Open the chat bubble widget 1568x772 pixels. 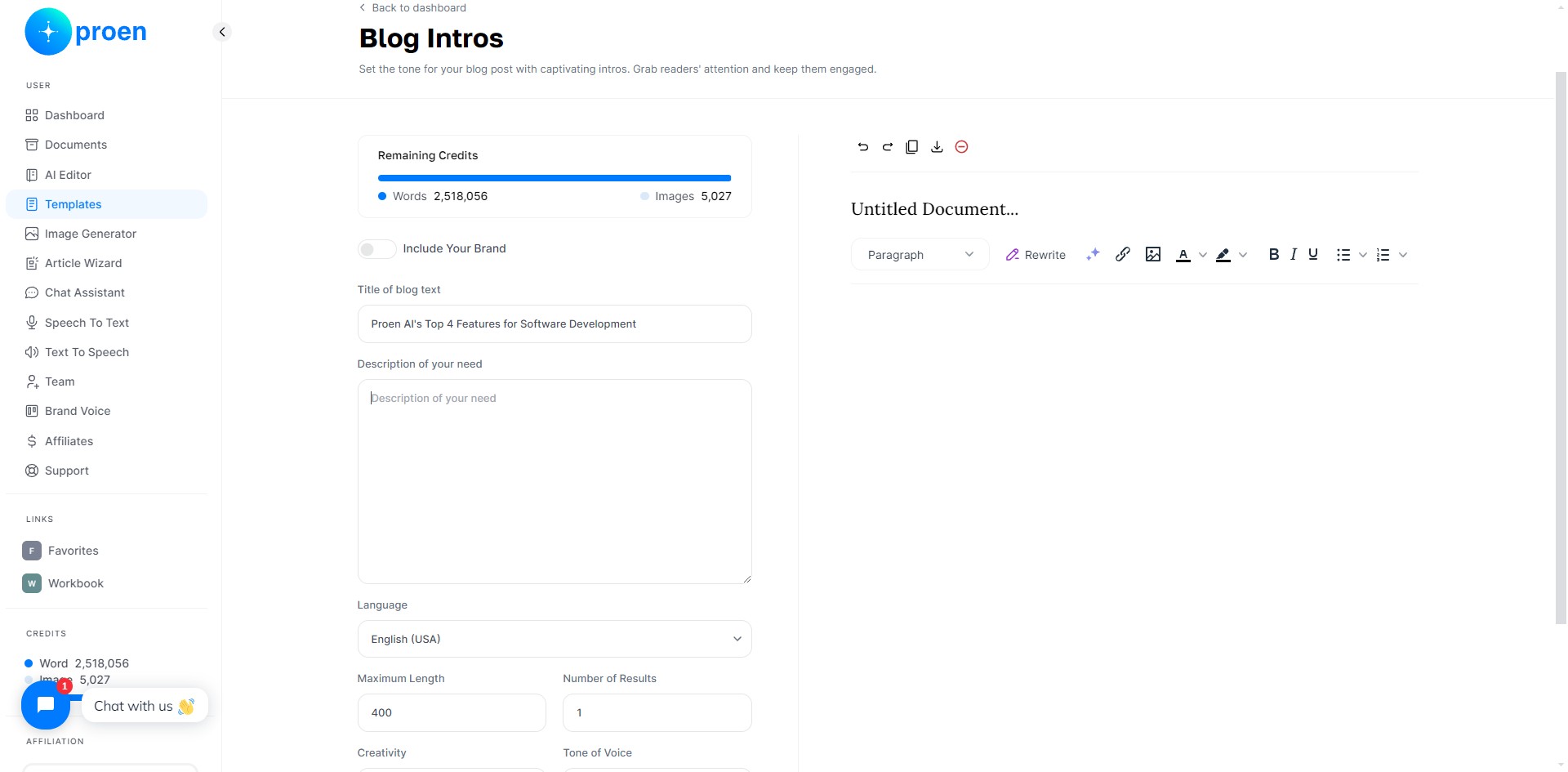click(46, 705)
